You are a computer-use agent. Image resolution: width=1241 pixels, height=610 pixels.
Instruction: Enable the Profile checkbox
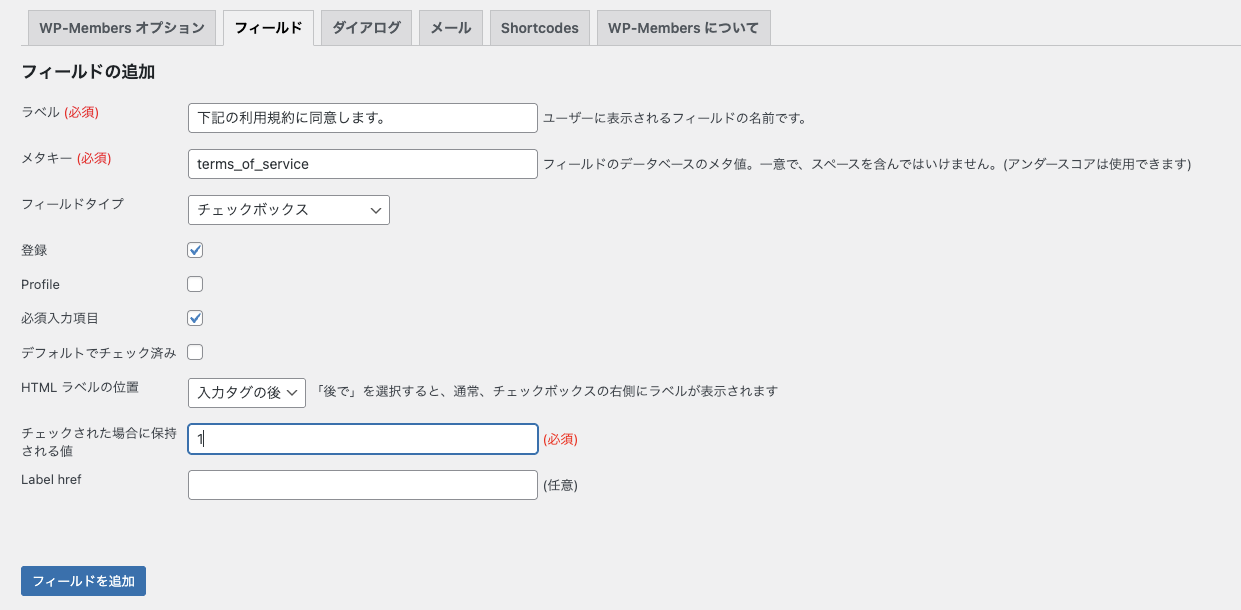click(x=196, y=284)
